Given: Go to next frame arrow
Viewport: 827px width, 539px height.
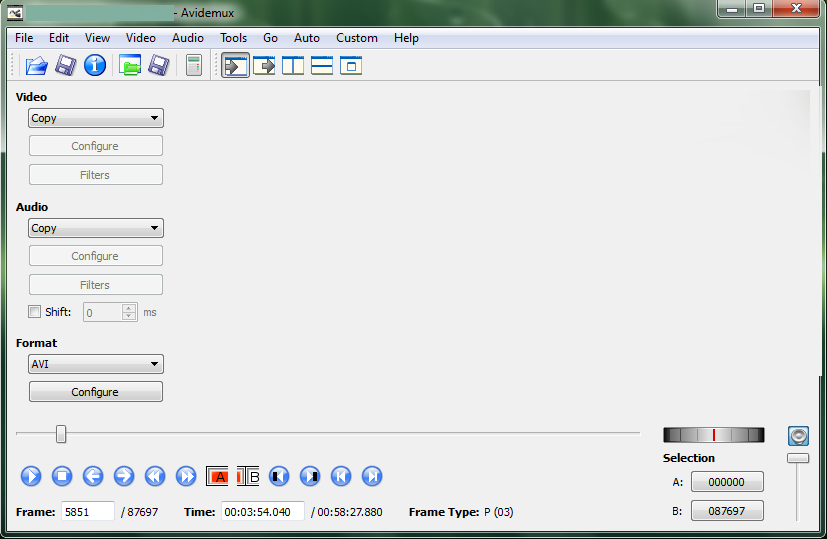Looking at the screenshot, I should point(124,476).
